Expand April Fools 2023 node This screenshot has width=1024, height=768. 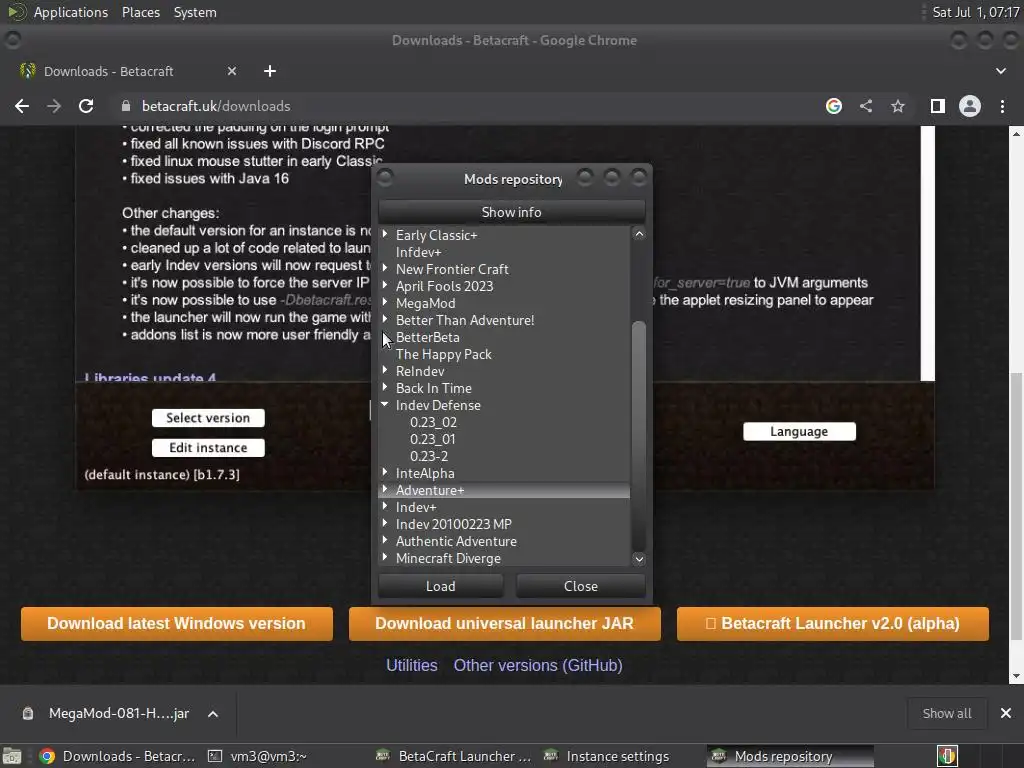[385, 285]
